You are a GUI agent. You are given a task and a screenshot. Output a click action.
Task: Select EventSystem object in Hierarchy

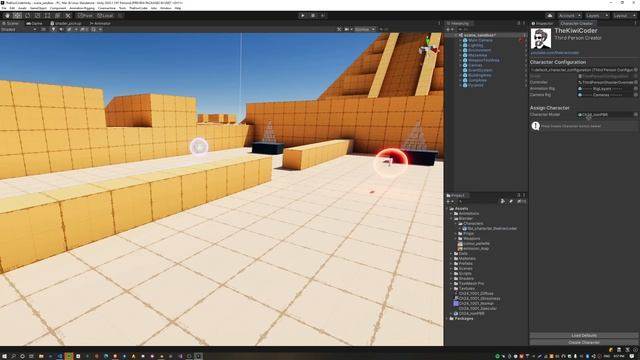pyautogui.click(x=480, y=70)
